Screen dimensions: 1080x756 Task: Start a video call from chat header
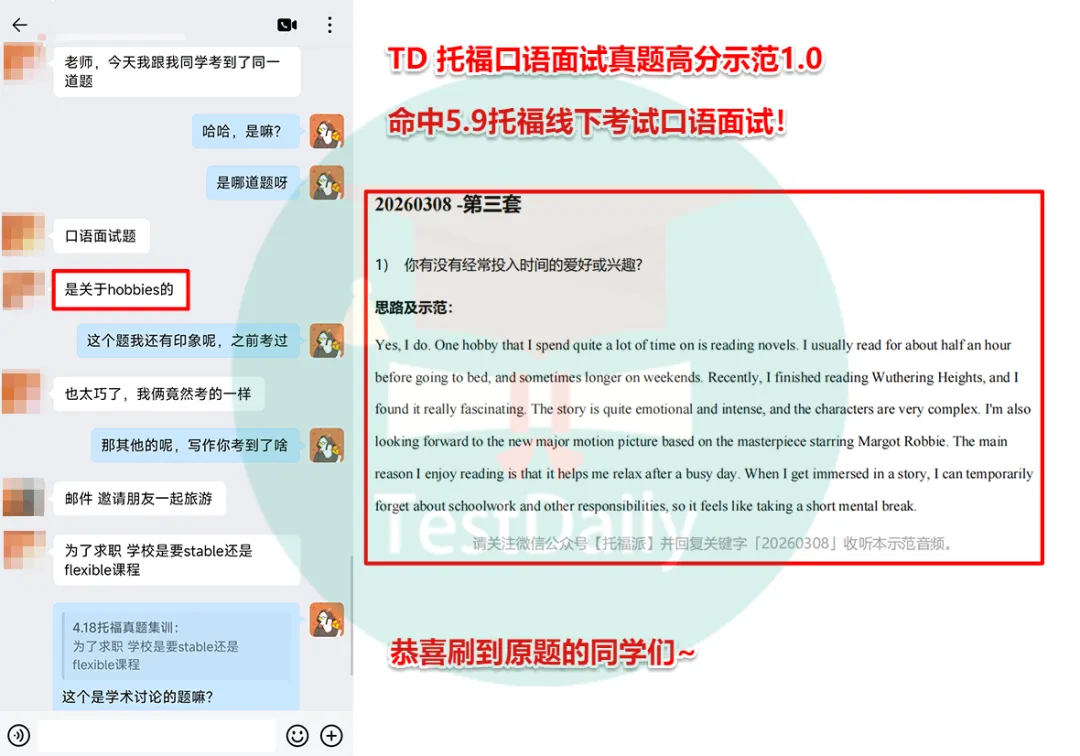287,25
